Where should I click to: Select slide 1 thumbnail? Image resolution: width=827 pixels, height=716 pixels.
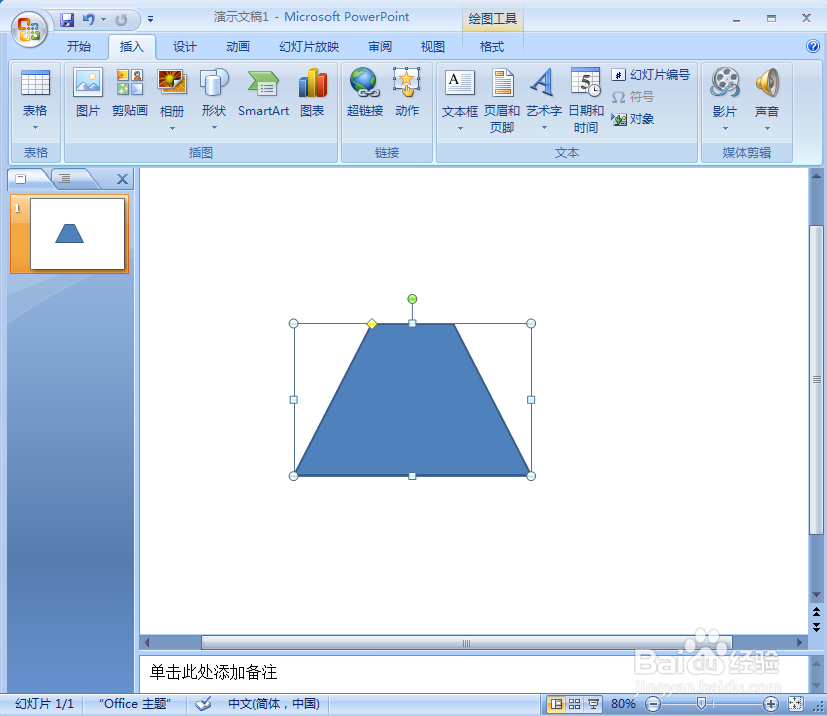pyautogui.click(x=78, y=234)
